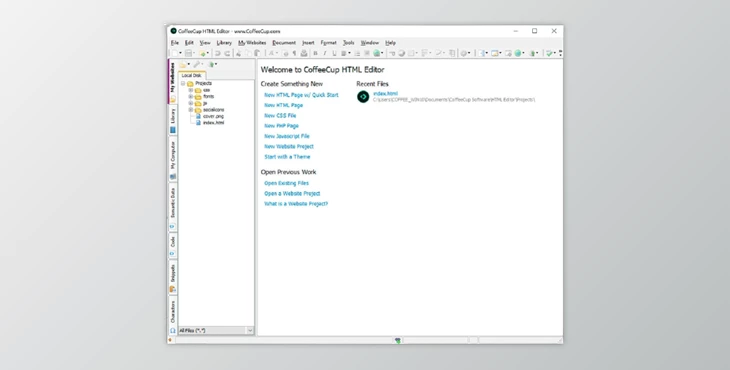Open the Window menu

[x=370, y=43]
